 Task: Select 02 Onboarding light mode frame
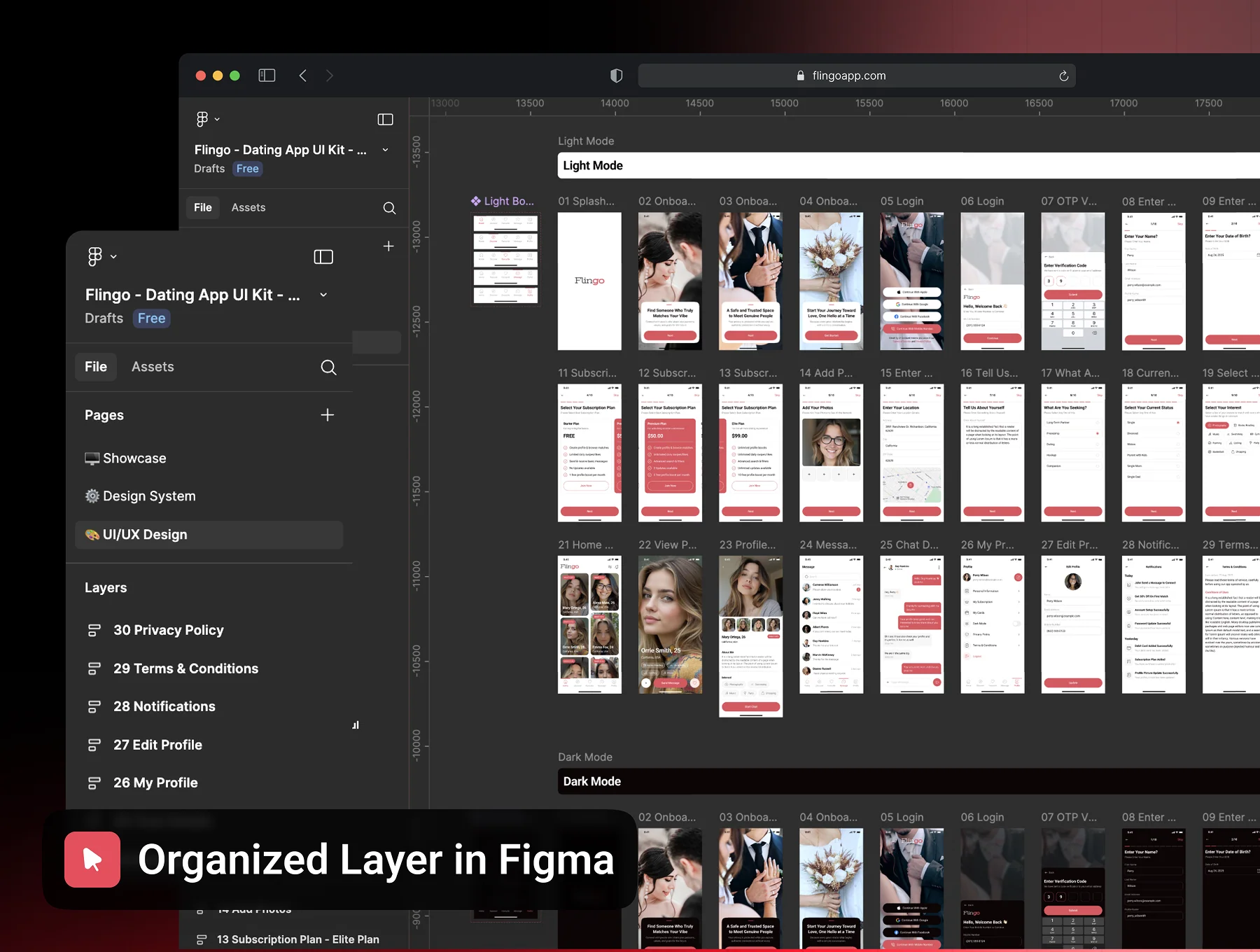[670, 281]
